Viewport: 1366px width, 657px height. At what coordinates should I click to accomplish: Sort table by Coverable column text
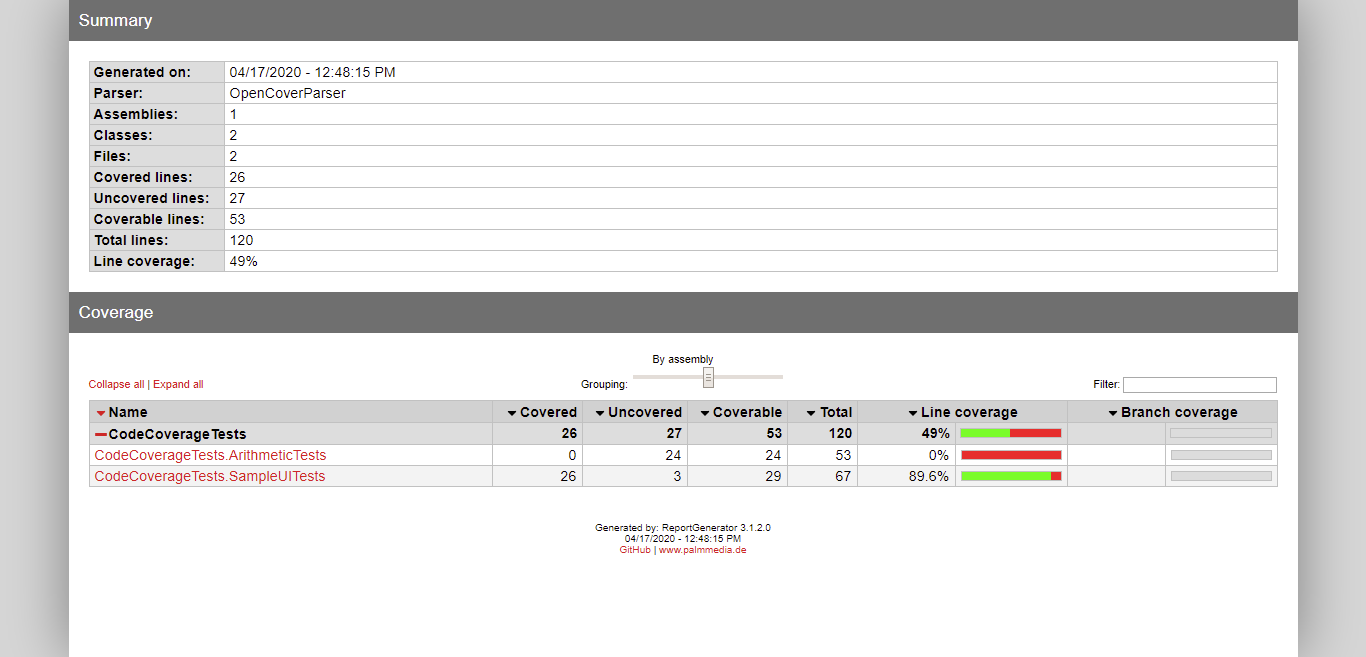coord(747,412)
